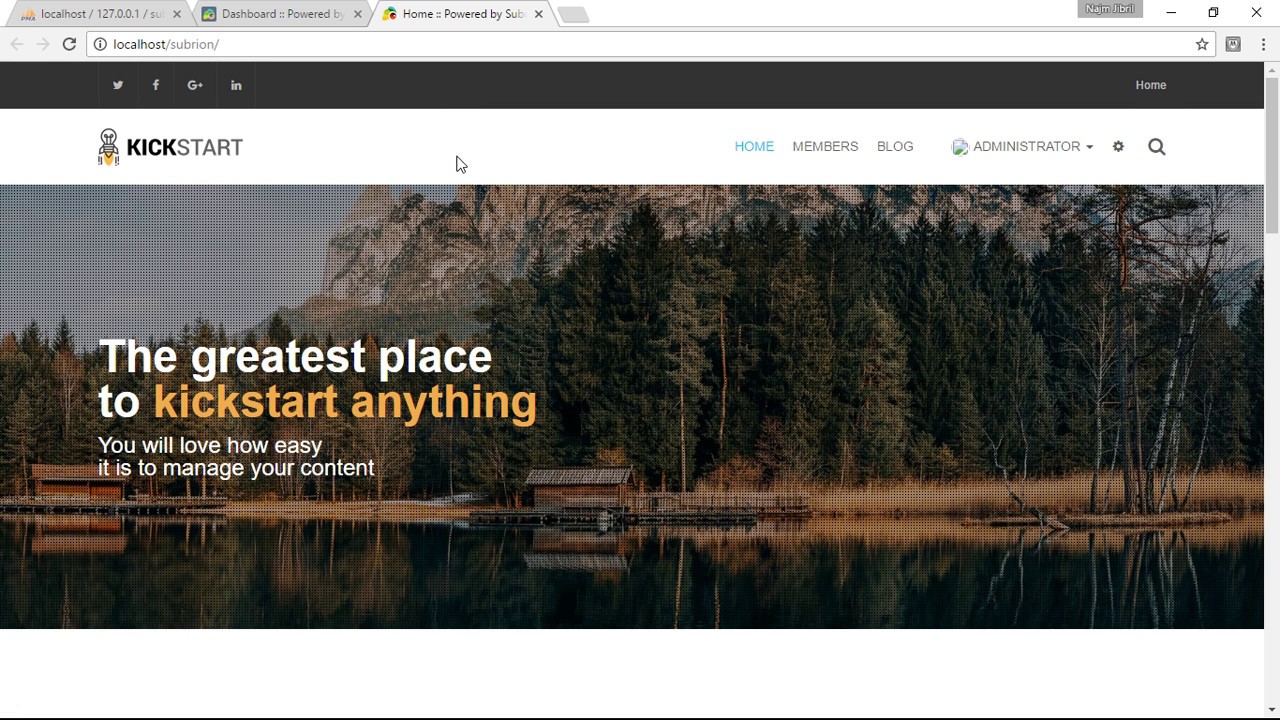
Task: Reload the page with refresh button
Action: pyautogui.click(x=69, y=44)
